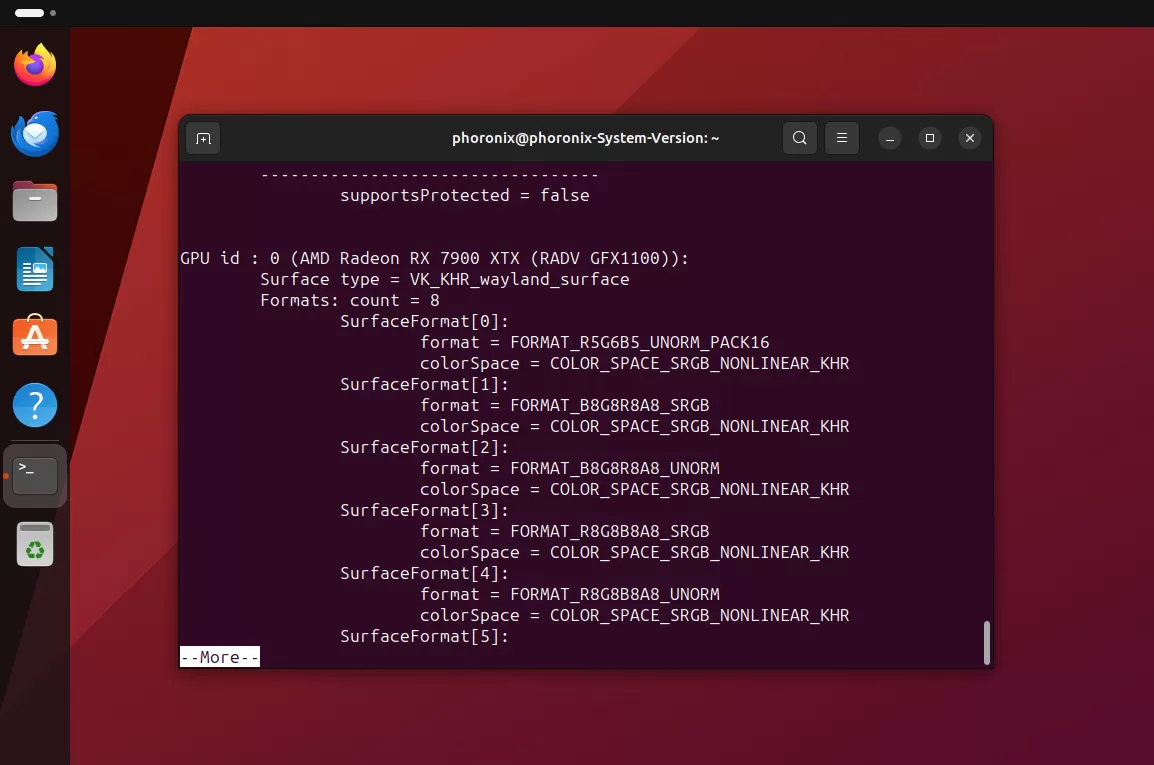Minimize the Terminal window
This screenshot has width=1154, height=765.
890,138
